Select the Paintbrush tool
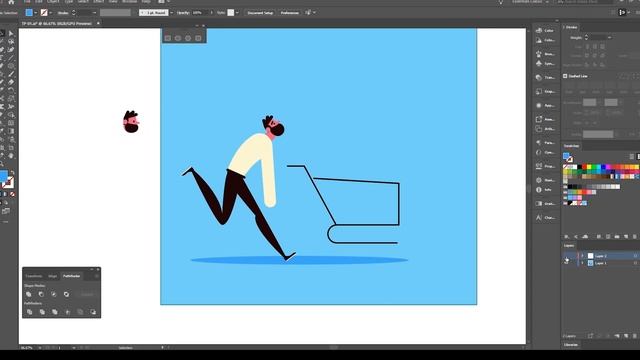Image resolution: width=640 pixels, height=360 pixels. coord(11,74)
